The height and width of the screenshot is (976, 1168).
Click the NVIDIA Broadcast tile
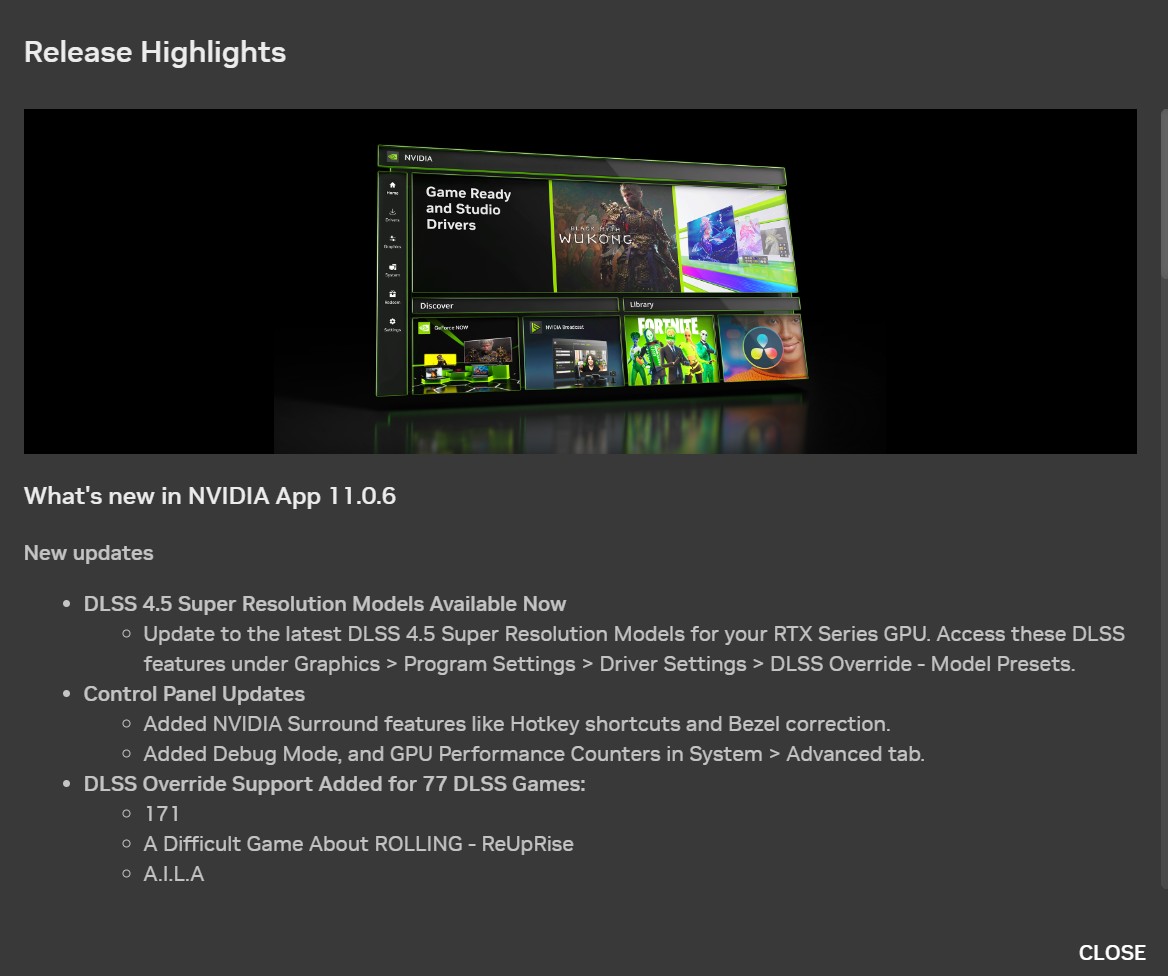click(x=572, y=353)
